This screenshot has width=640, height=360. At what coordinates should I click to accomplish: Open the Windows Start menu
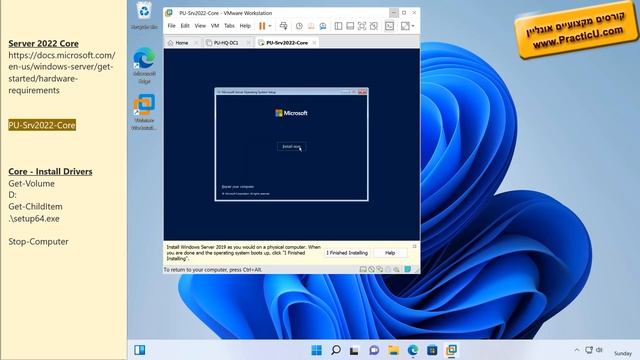[316, 350]
